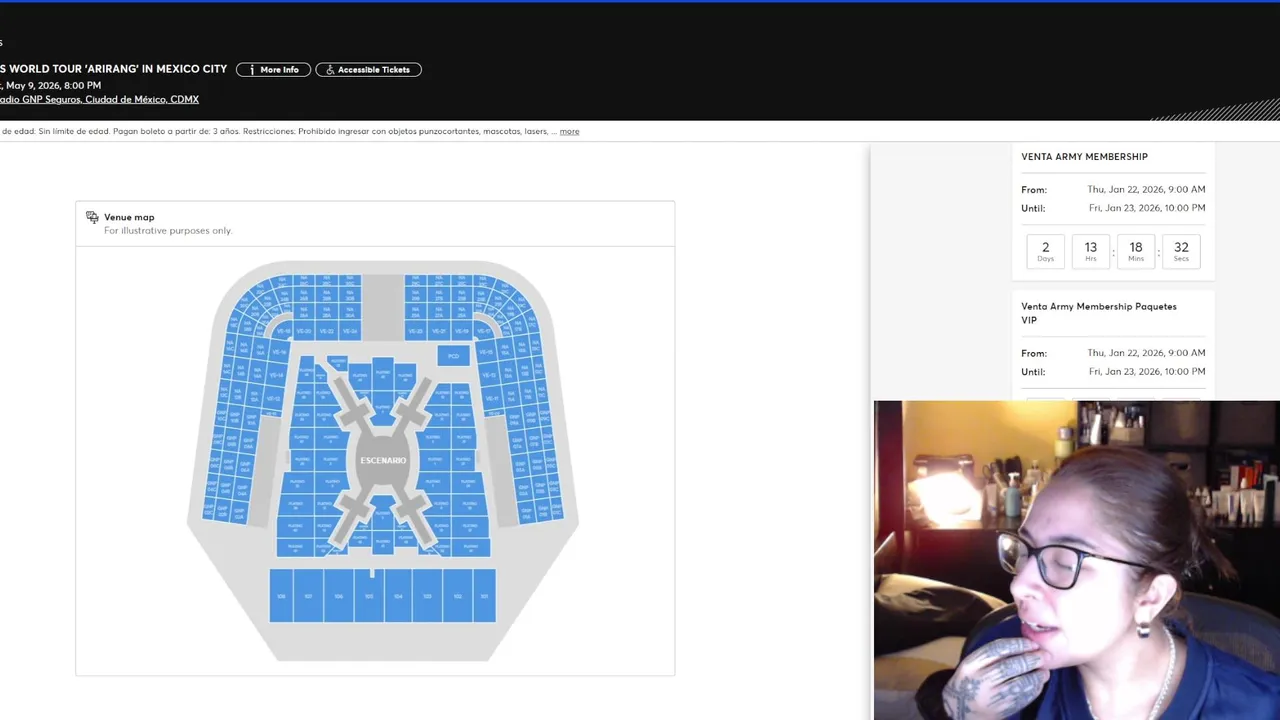This screenshot has width=1280, height=720.
Task: Select section 103 on the venue map
Action: [427, 595]
